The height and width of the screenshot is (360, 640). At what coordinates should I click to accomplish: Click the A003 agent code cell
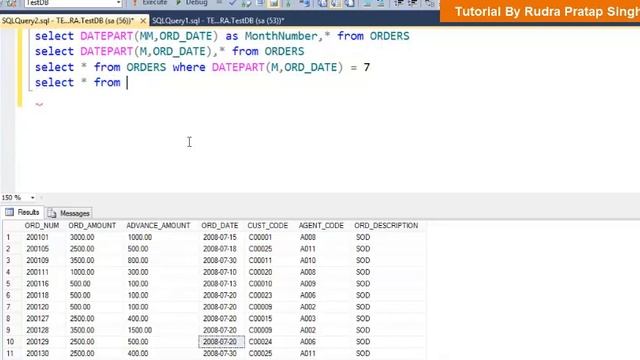(x=308, y=319)
